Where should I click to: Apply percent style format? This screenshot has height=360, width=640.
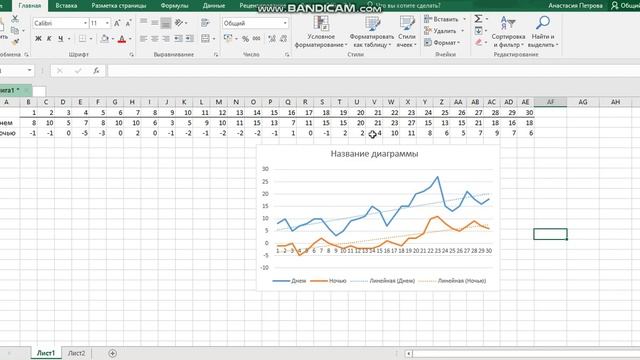point(245,39)
